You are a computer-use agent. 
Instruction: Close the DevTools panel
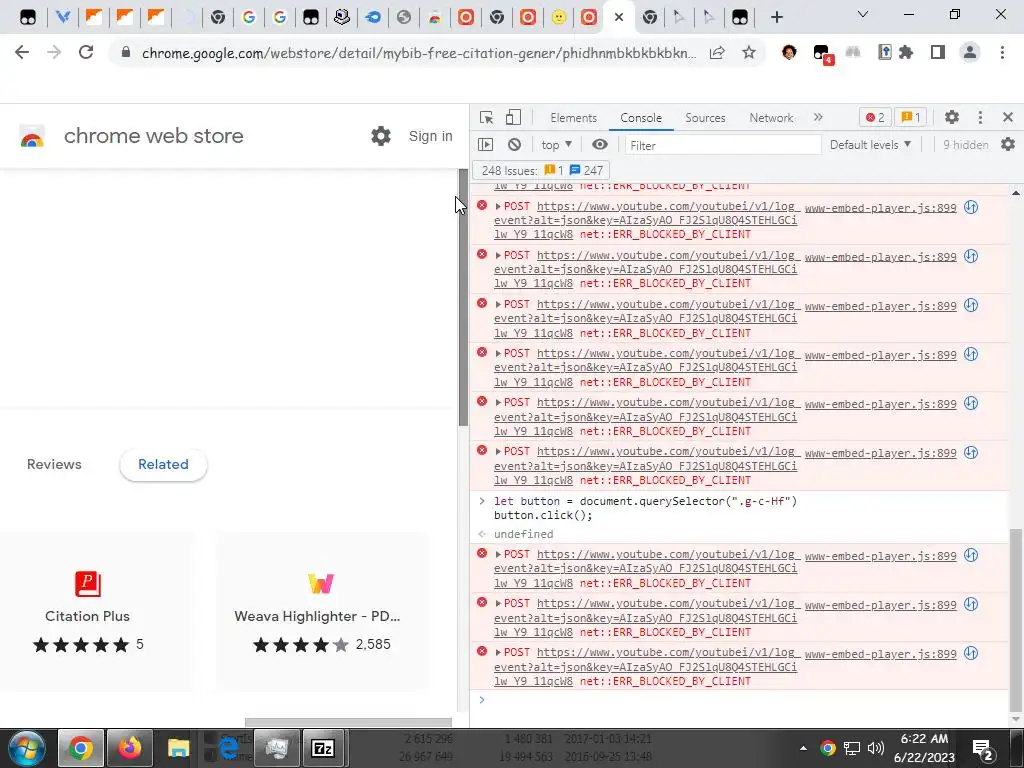pos(1008,118)
